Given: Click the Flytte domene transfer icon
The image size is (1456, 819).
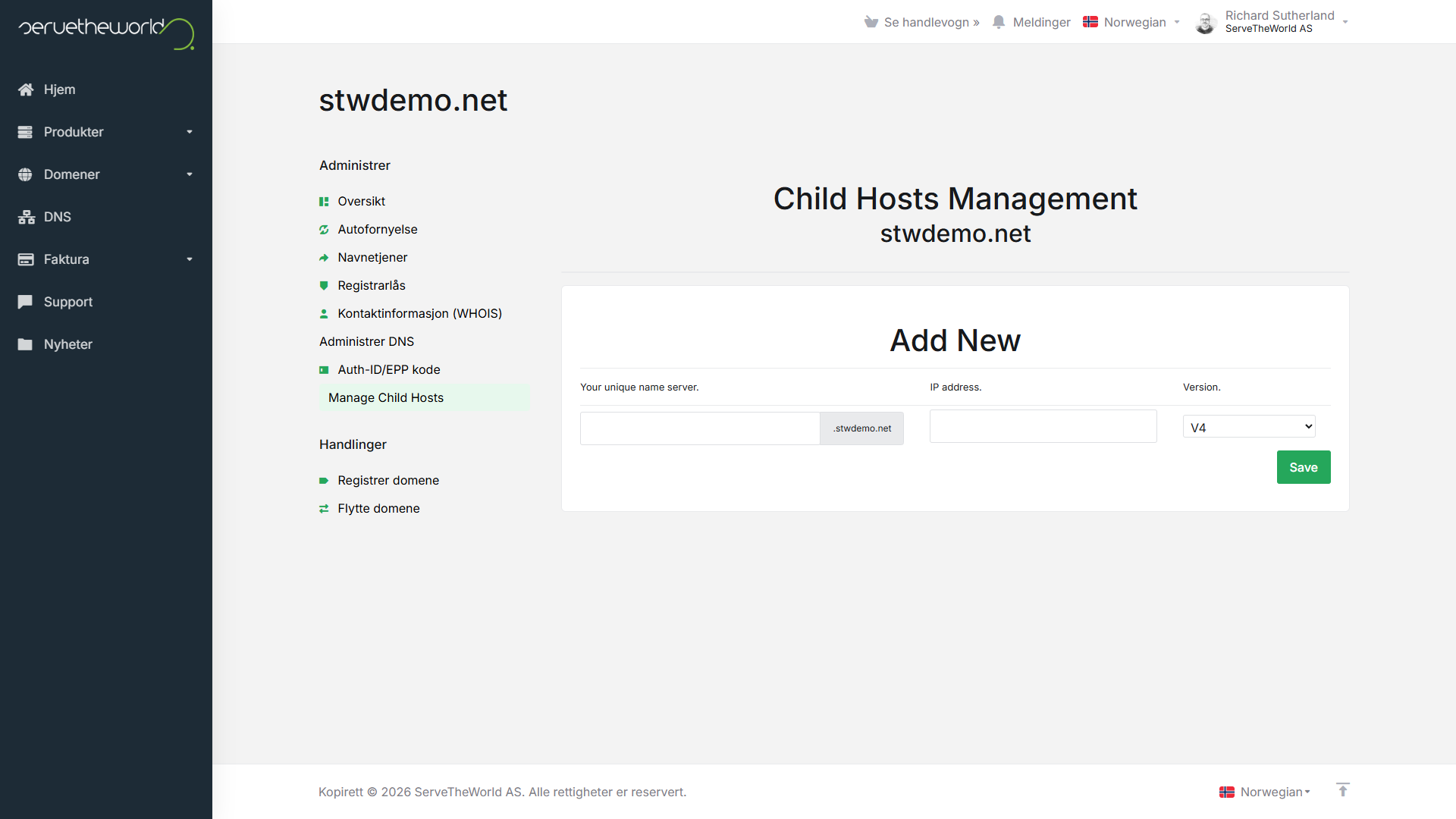Looking at the screenshot, I should click(x=324, y=509).
